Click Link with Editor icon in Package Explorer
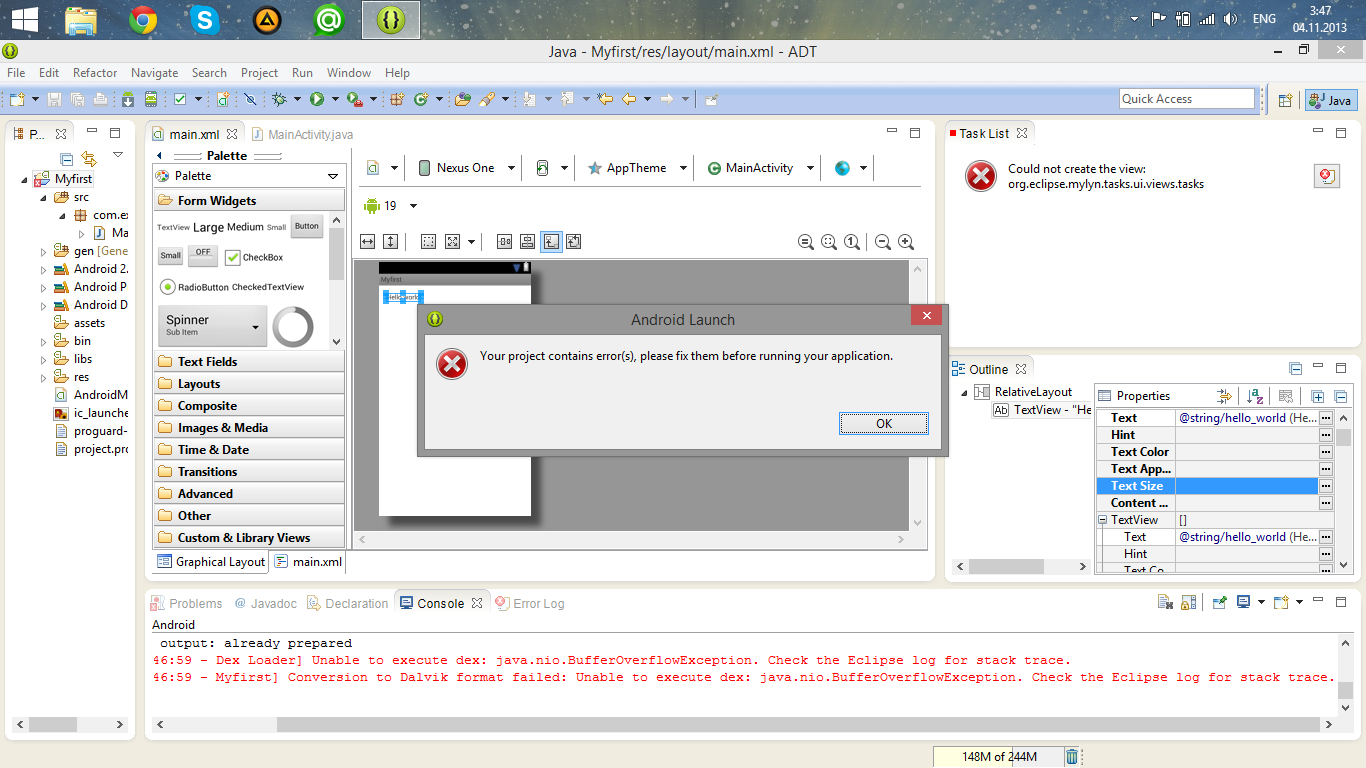 (x=89, y=158)
